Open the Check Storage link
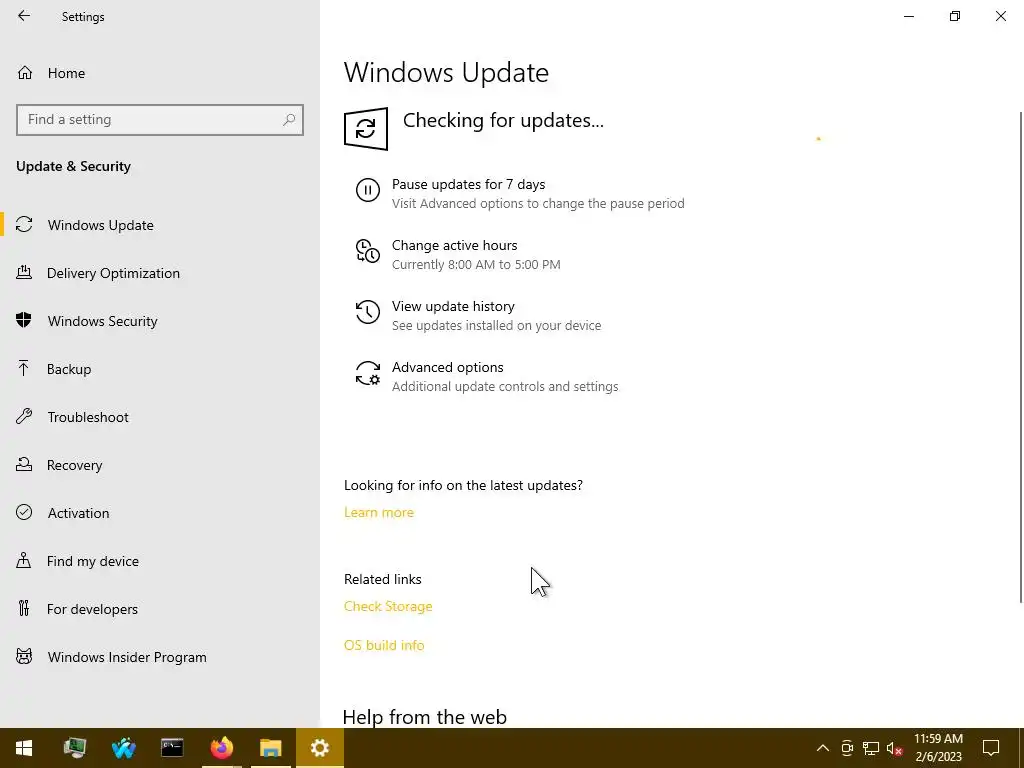The height and width of the screenshot is (768, 1024). [x=388, y=607]
